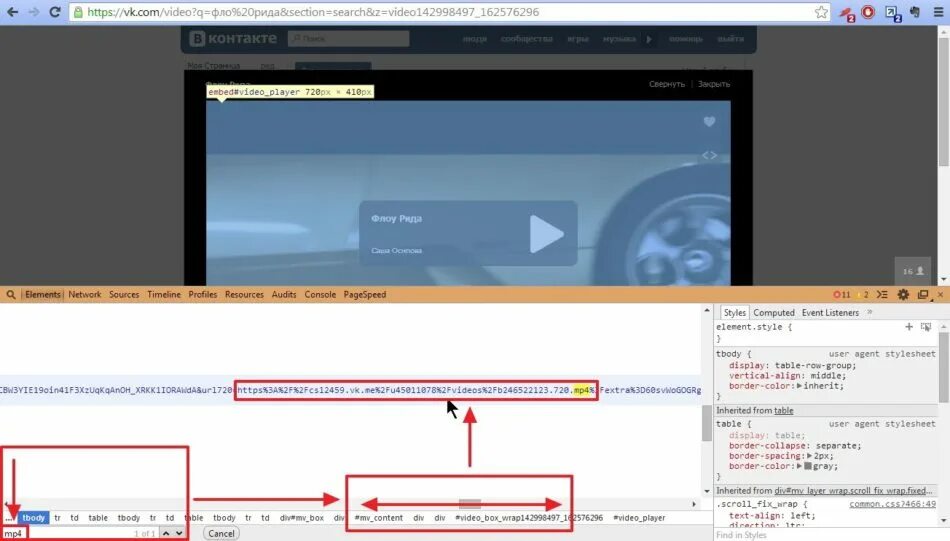950x541 pixels.
Task: Click the gray color swatch in table rule
Action: (808, 466)
